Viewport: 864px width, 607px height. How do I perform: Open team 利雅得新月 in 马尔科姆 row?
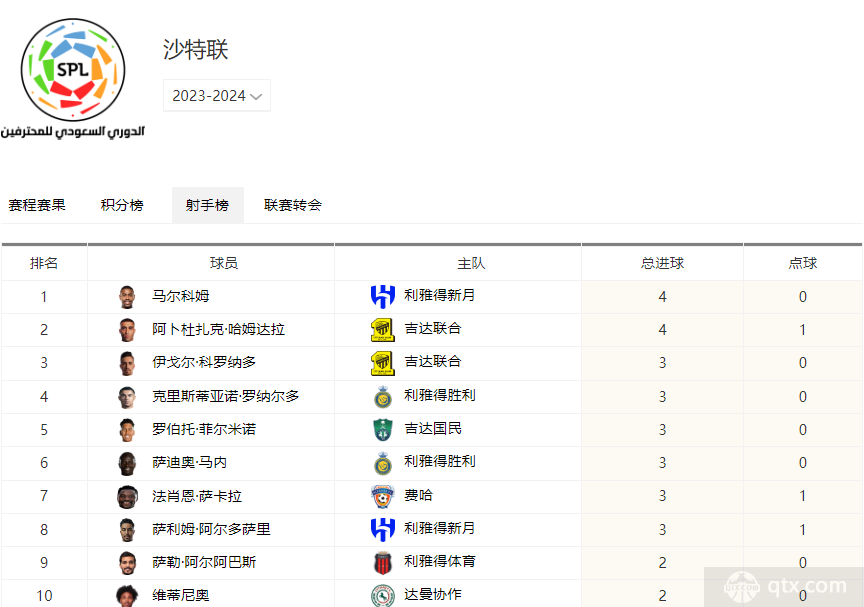[x=439, y=295]
